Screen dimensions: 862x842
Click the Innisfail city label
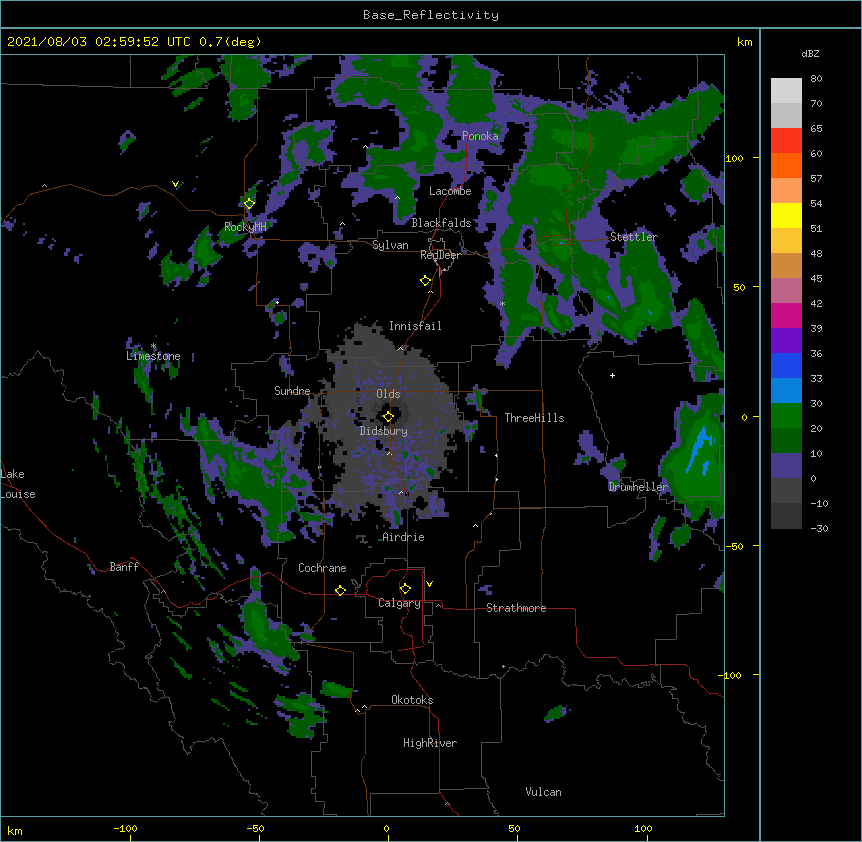click(x=415, y=326)
